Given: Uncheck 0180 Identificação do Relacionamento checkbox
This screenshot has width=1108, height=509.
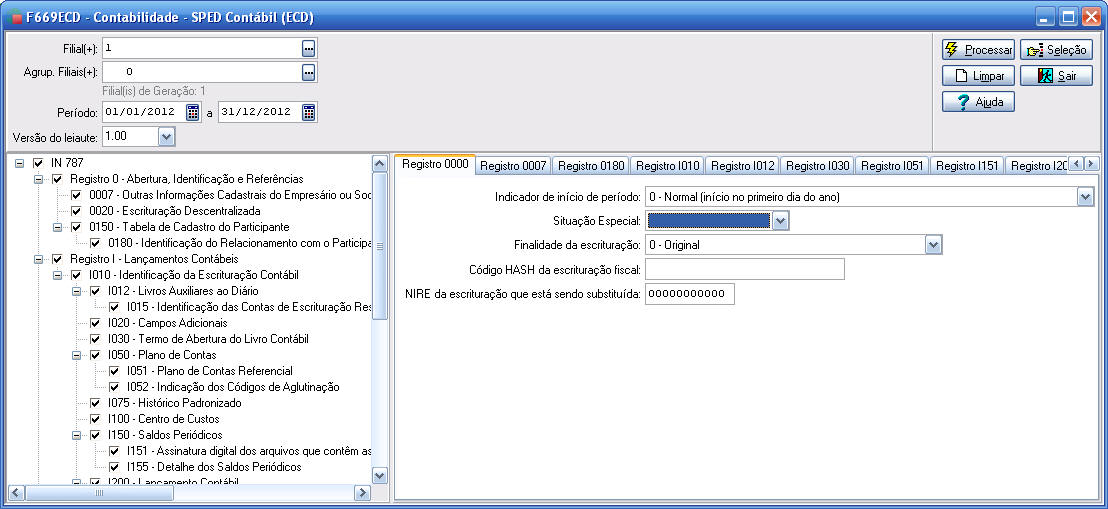Looking at the screenshot, I should (x=95, y=243).
